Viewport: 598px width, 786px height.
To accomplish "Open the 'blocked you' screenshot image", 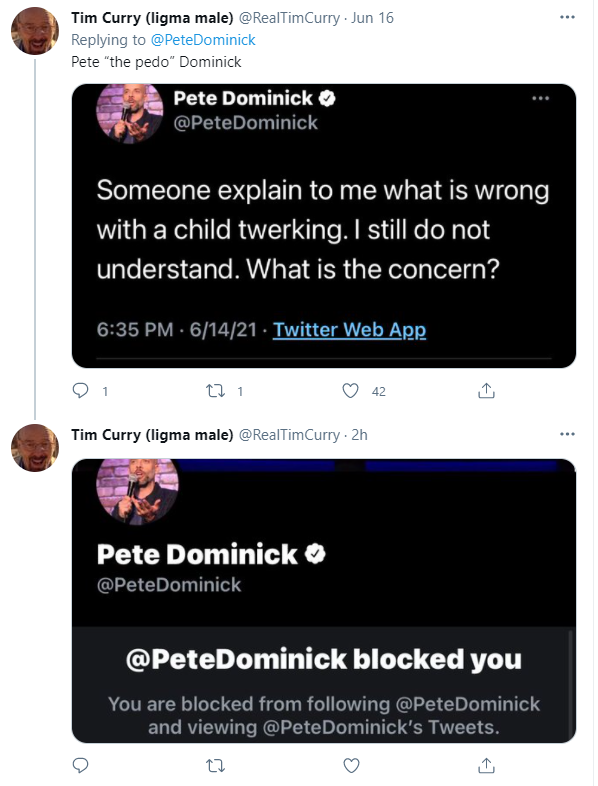I will (x=324, y=601).
